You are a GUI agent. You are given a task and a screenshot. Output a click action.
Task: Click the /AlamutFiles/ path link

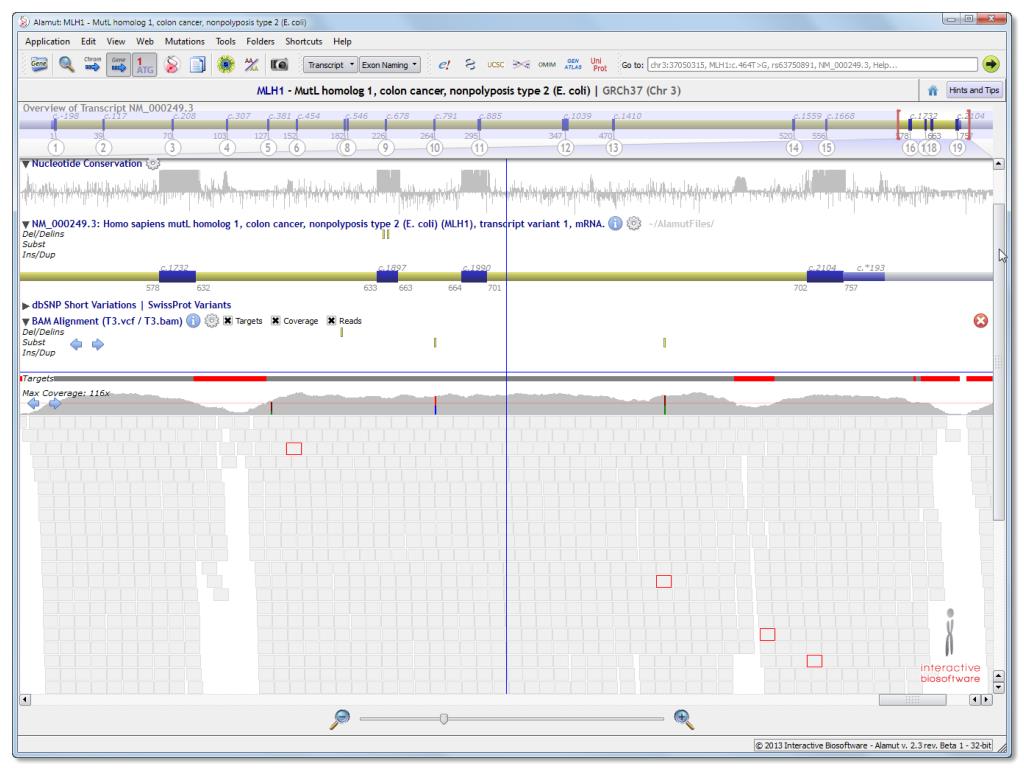coord(681,223)
